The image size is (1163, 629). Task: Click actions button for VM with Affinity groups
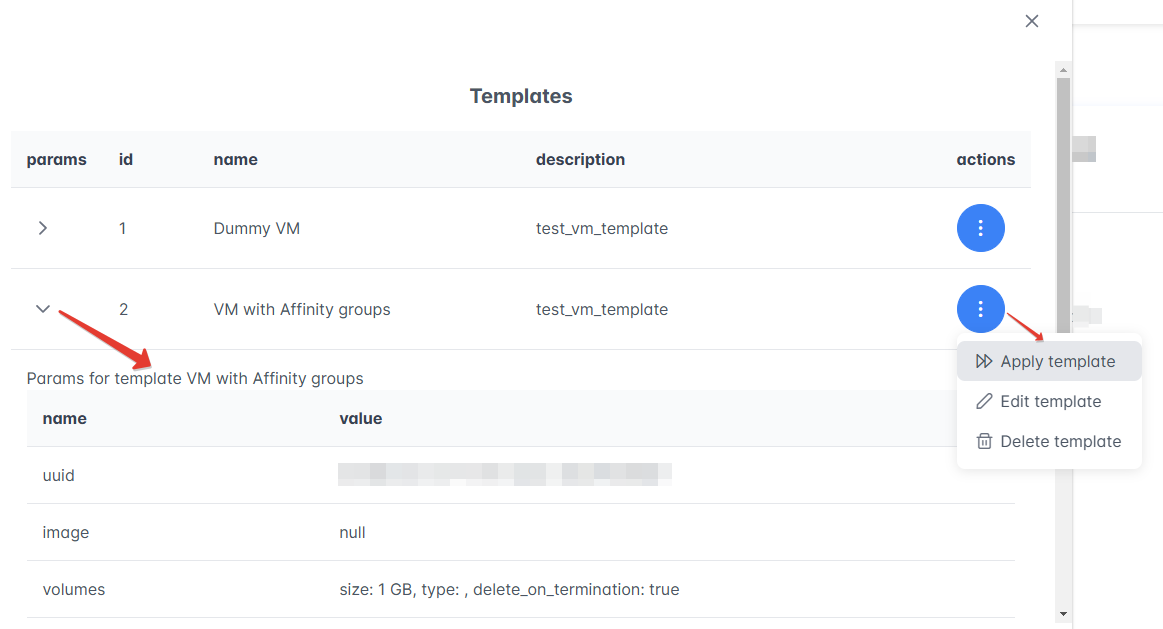pos(980,309)
